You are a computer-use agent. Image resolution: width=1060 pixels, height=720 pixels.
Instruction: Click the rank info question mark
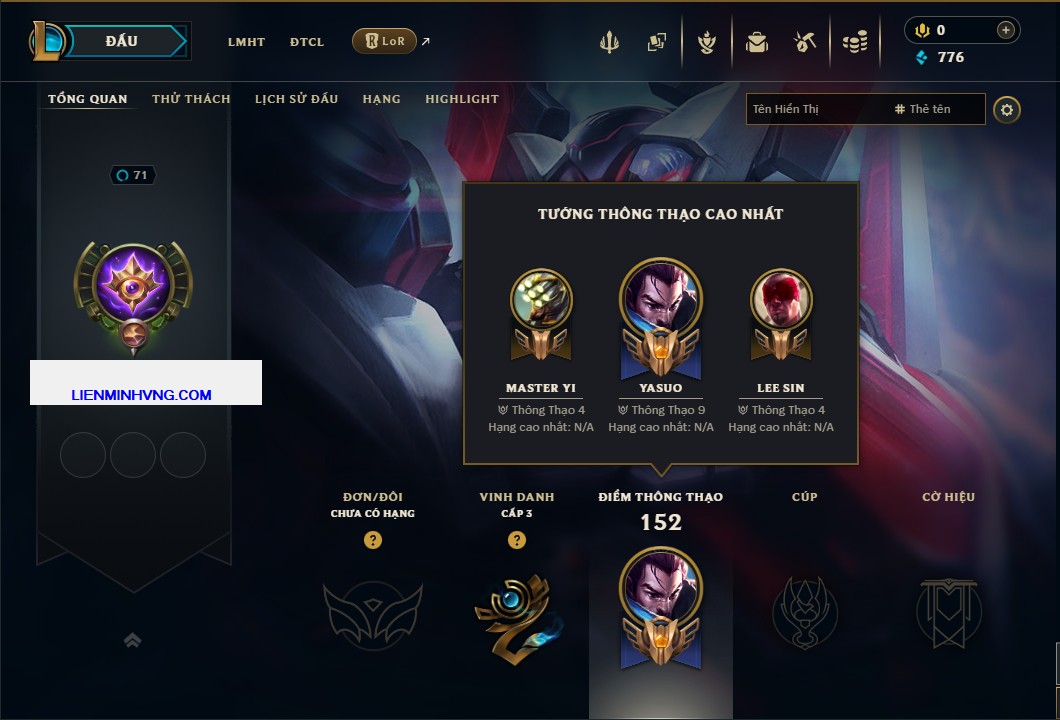point(372,539)
